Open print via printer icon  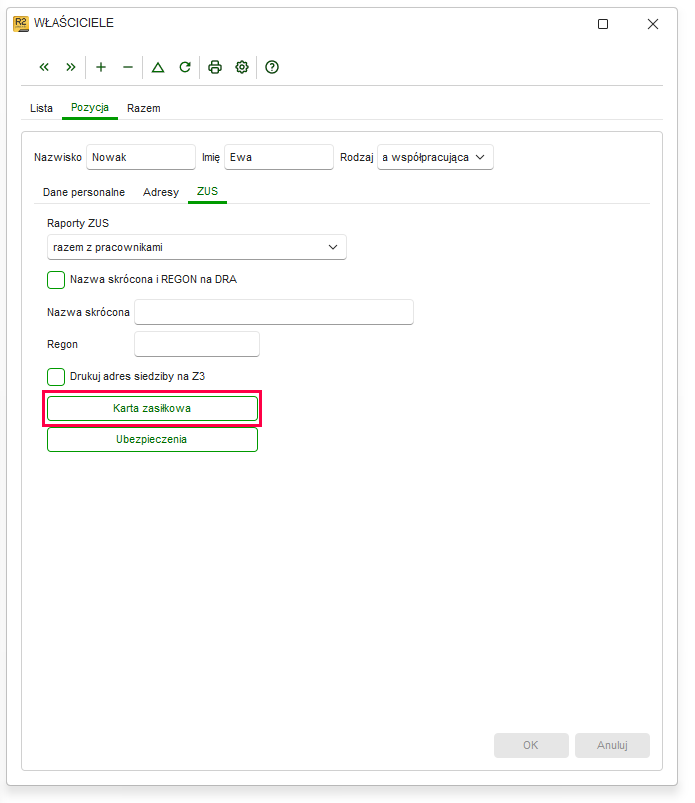click(x=215, y=67)
